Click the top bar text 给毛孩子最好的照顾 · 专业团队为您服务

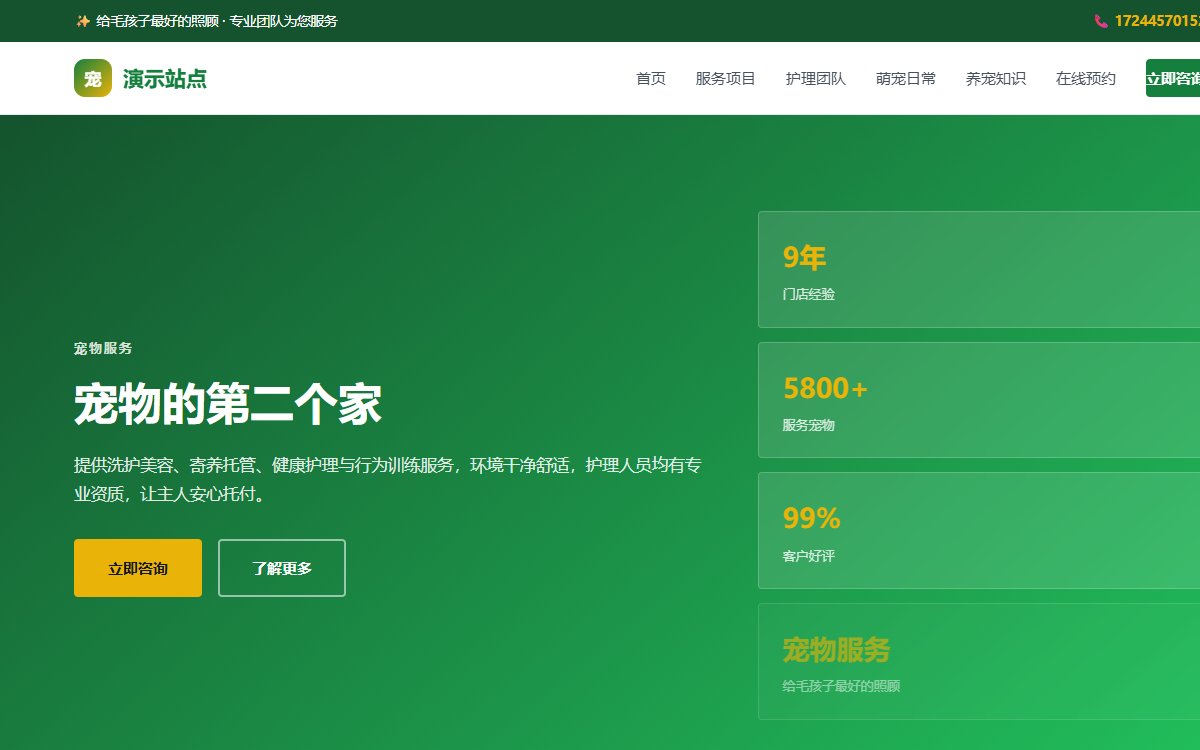[217, 21]
